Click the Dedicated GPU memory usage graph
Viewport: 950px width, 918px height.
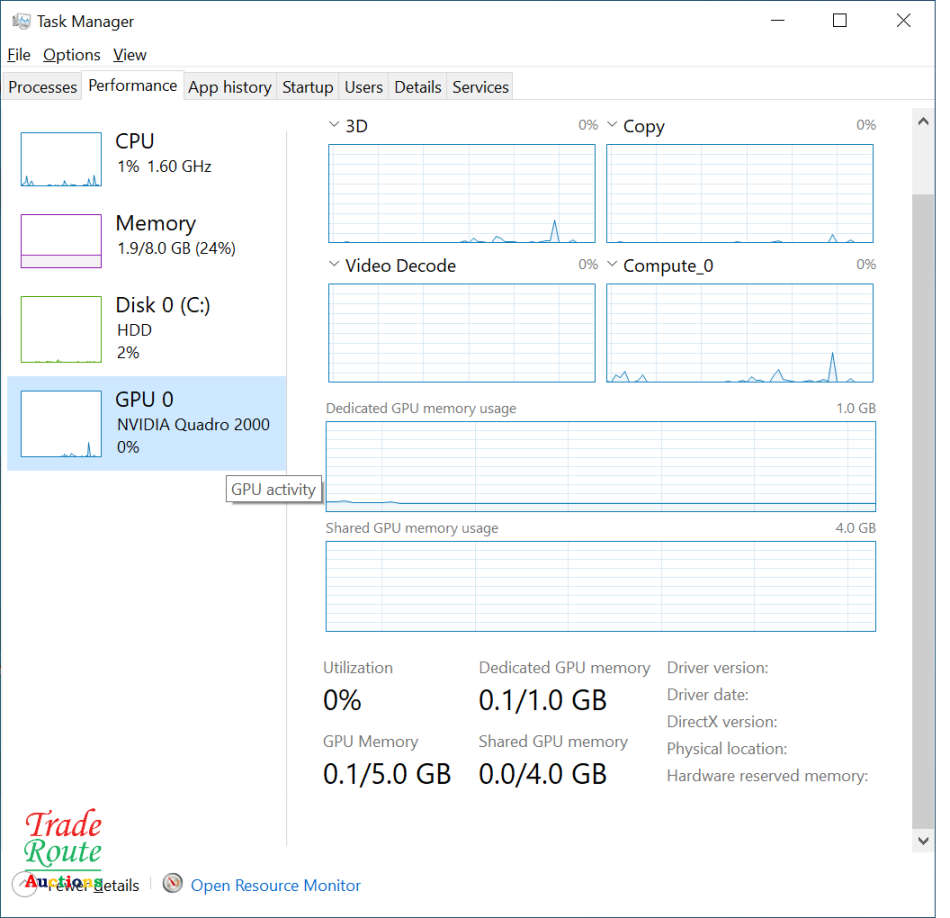tap(600, 466)
